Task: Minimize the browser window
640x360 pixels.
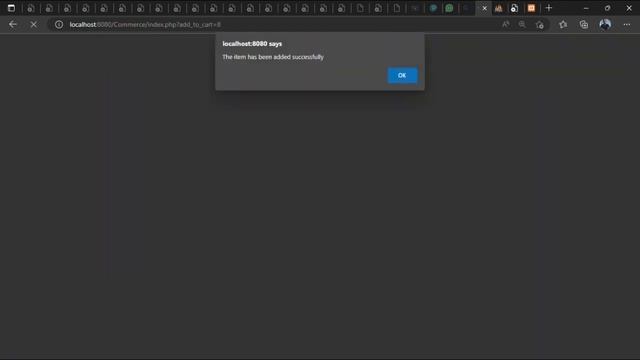Action: tap(586, 8)
